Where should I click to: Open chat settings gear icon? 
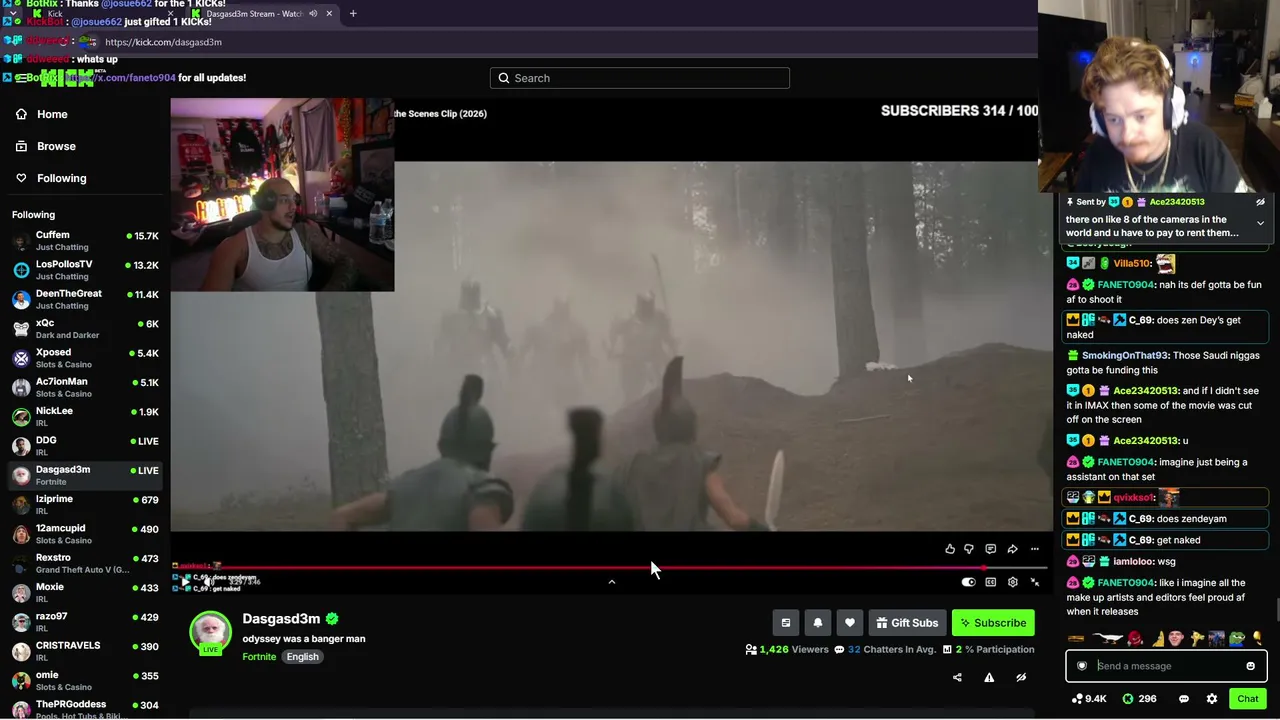click(1212, 699)
